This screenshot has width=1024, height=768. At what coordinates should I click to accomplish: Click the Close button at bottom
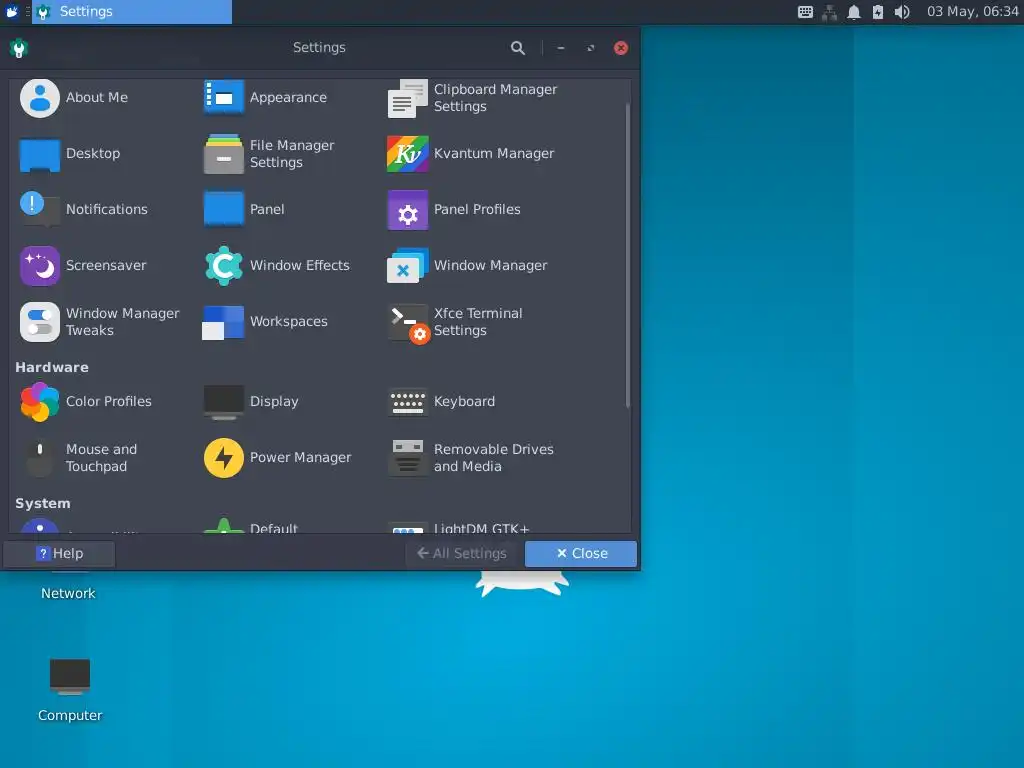pos(581,554)
